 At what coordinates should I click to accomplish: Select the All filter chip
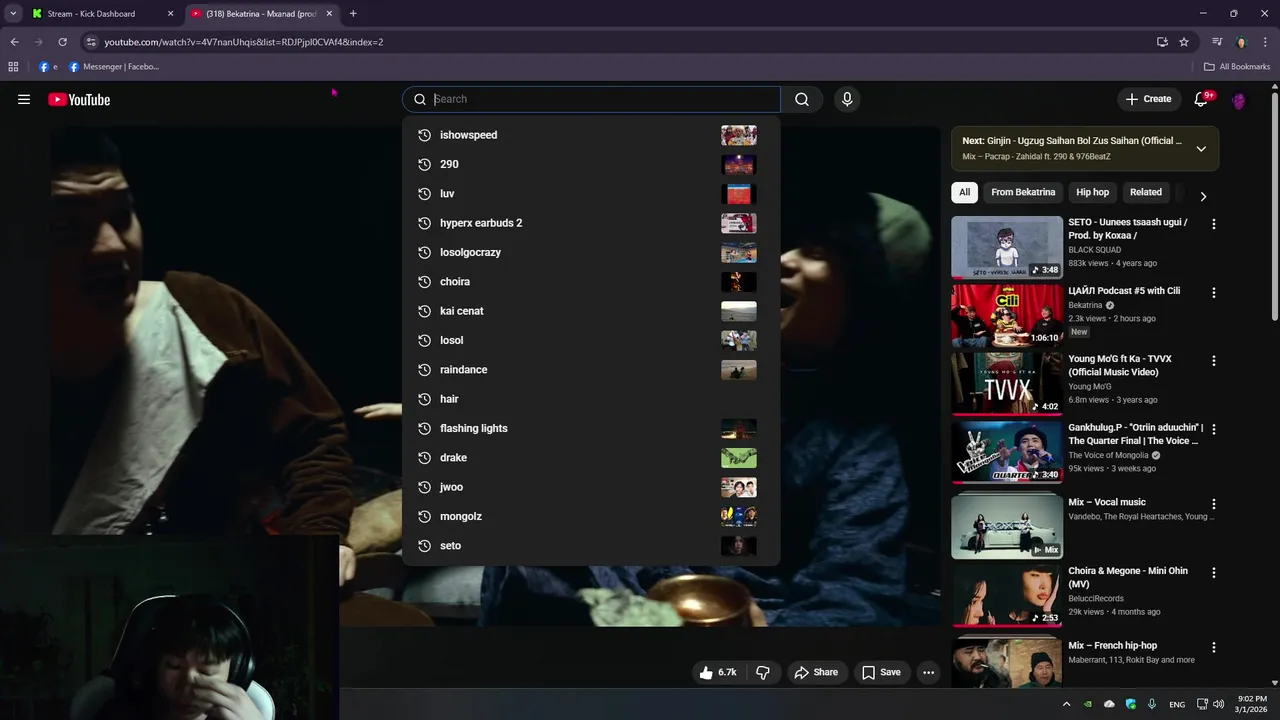point(964,192)
